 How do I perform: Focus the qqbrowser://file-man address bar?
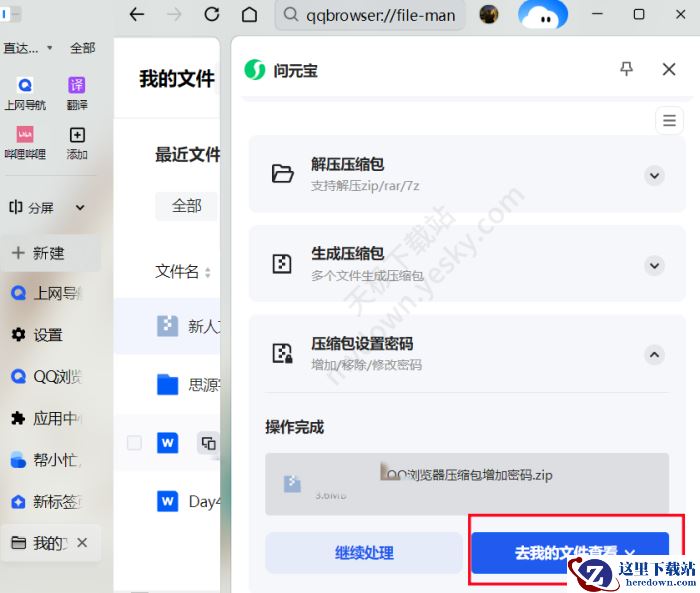click(370, 15)
